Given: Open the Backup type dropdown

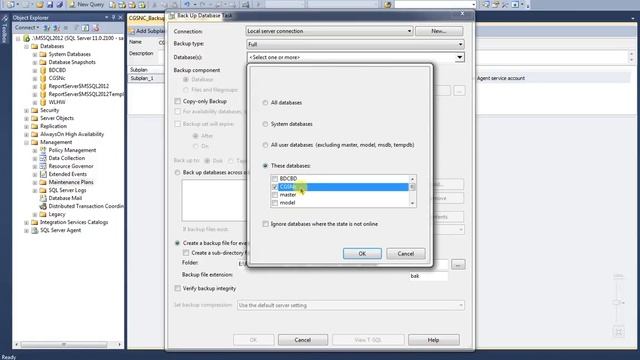Looking at the screenshot, I should tap(355, 44).
